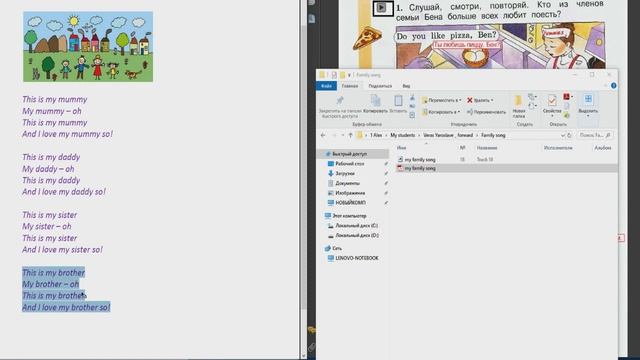Click the '1 Alex' breadcrumb in address bar
This screenshot has width=640, height=360.
pyautogui.click(x=376, y=135)
